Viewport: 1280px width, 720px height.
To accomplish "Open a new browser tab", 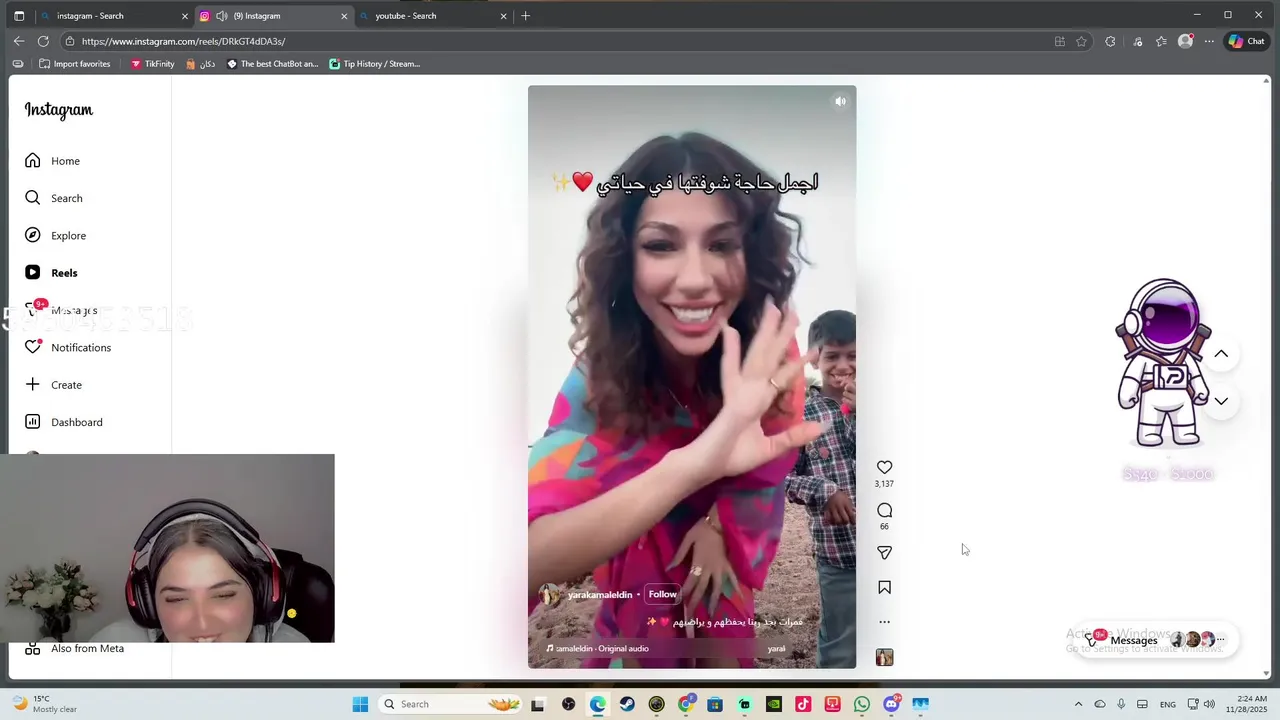I will point(525,16).
